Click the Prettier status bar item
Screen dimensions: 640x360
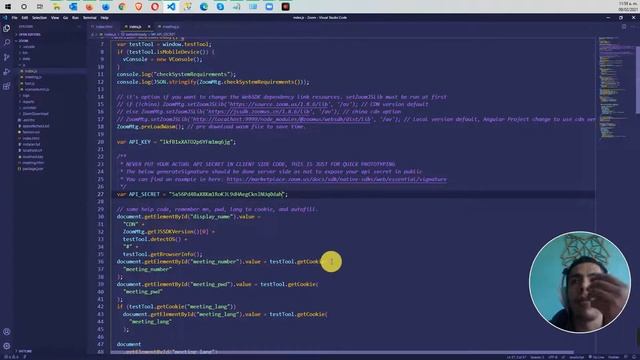[x=614, y=357]
